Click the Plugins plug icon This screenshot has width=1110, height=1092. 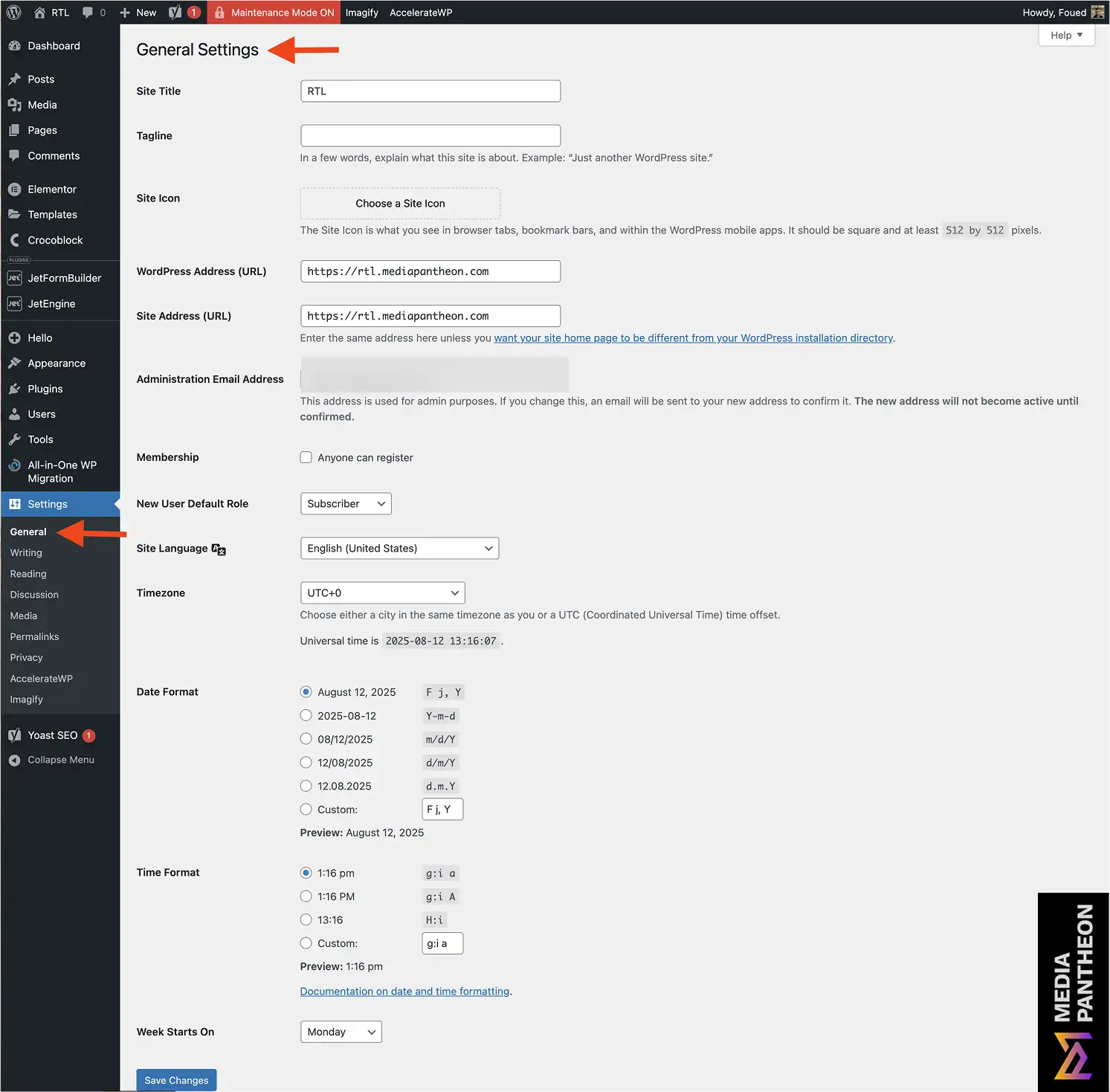[14, 389]
